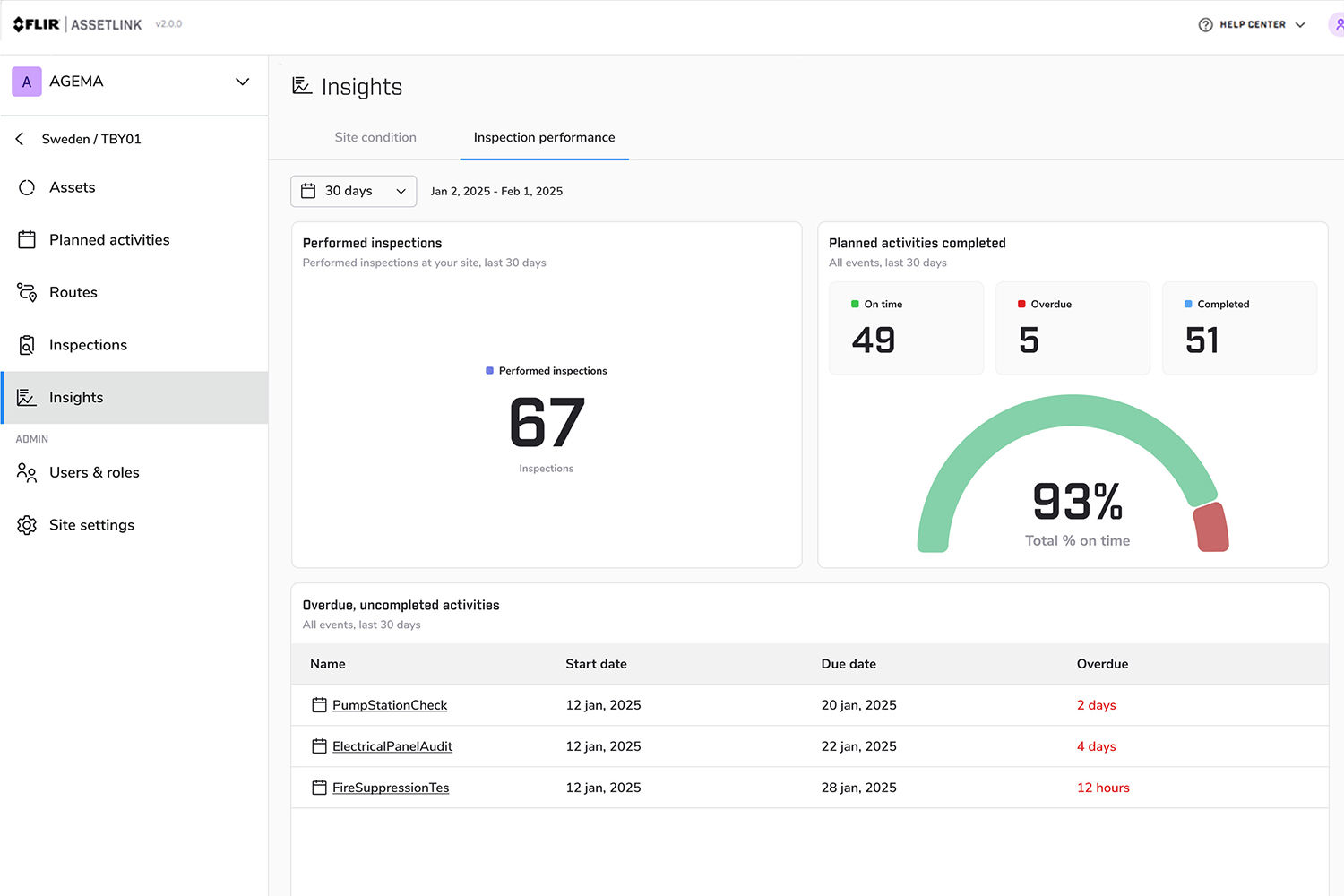Click the Planned activities calendar icon
Viewport: 1344px width, 896px height.
point(27,240)
